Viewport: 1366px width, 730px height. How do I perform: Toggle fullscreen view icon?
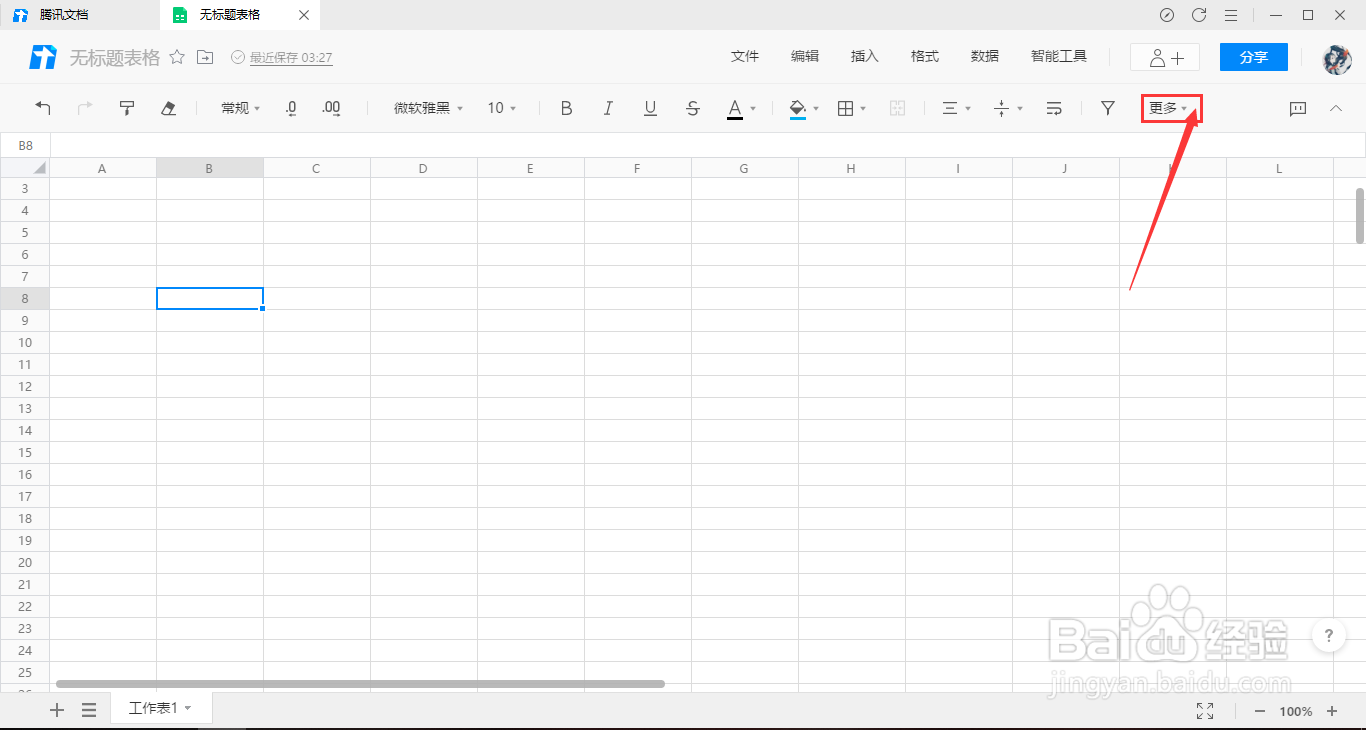click(1205, 711)
